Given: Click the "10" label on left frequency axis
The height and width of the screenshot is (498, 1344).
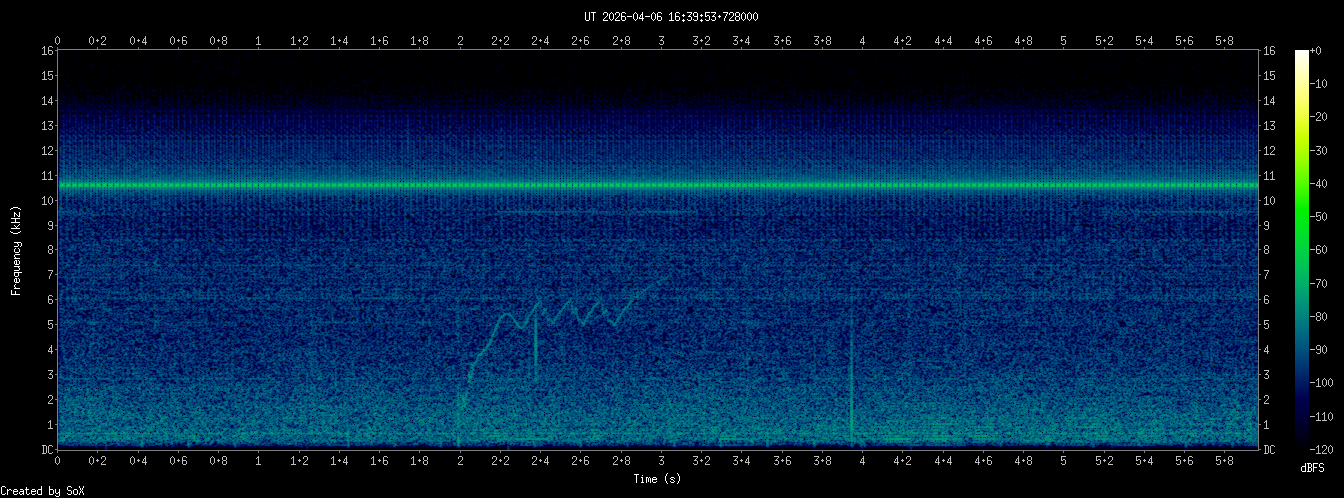Looking at the screenshot, I should [x=46, y=201].
